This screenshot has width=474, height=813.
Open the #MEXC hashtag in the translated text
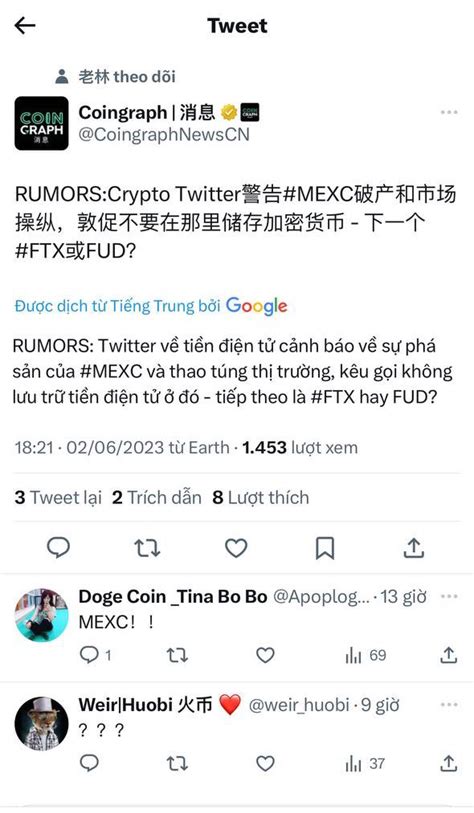[111, 371]
